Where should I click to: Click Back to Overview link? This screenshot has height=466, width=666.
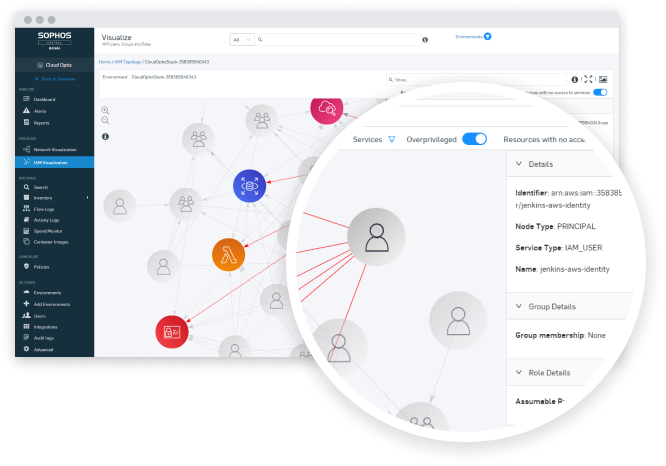point(54,78)
